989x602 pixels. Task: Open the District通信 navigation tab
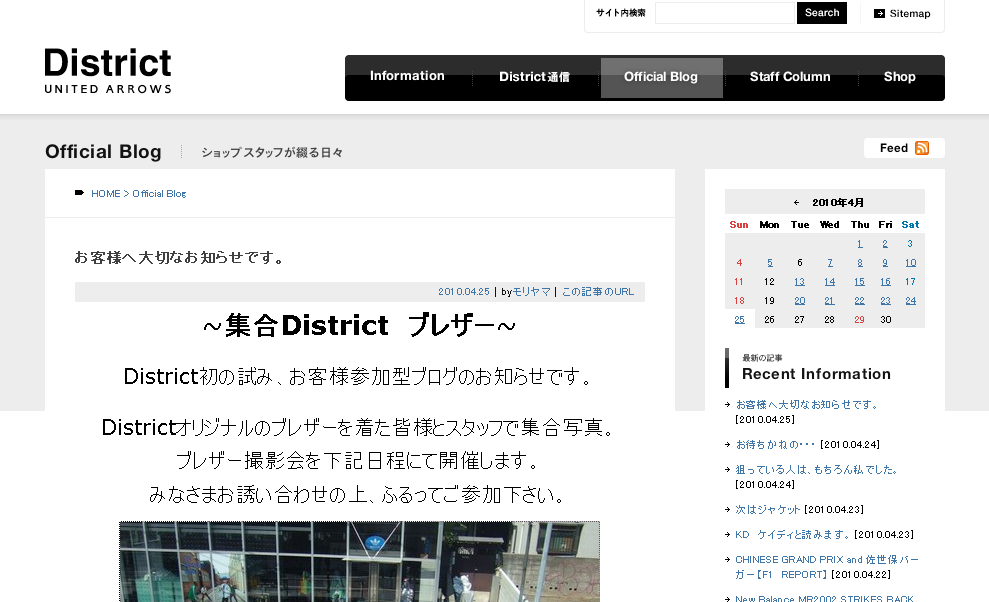(x=534, y=77)
